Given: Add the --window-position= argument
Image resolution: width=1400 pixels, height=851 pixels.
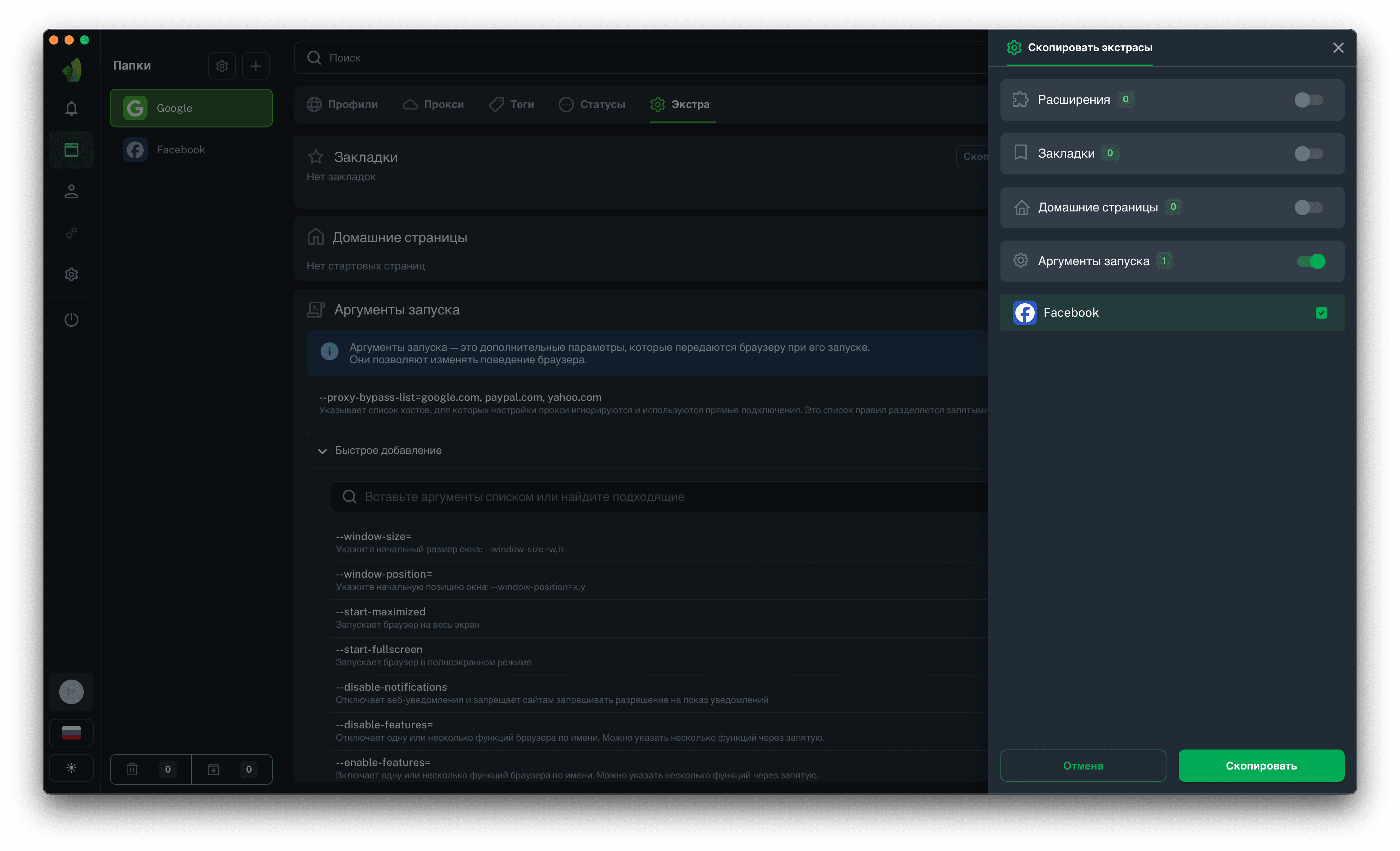Looking at the screenshot, I should [x=659, y=580].
